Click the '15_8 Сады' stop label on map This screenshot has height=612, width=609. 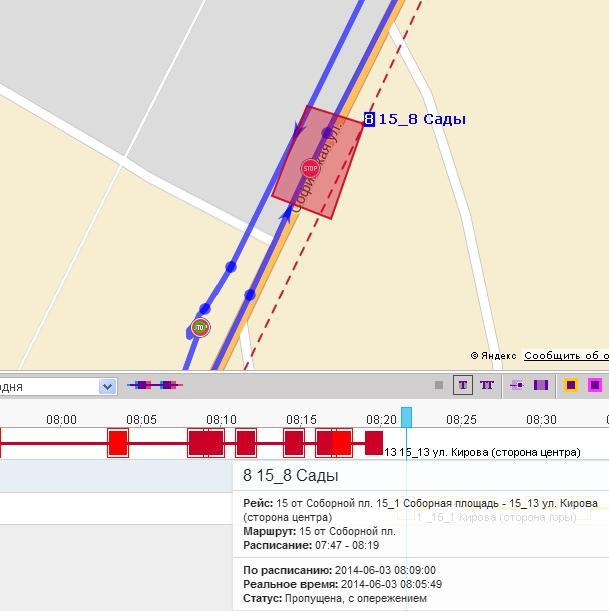421,119
